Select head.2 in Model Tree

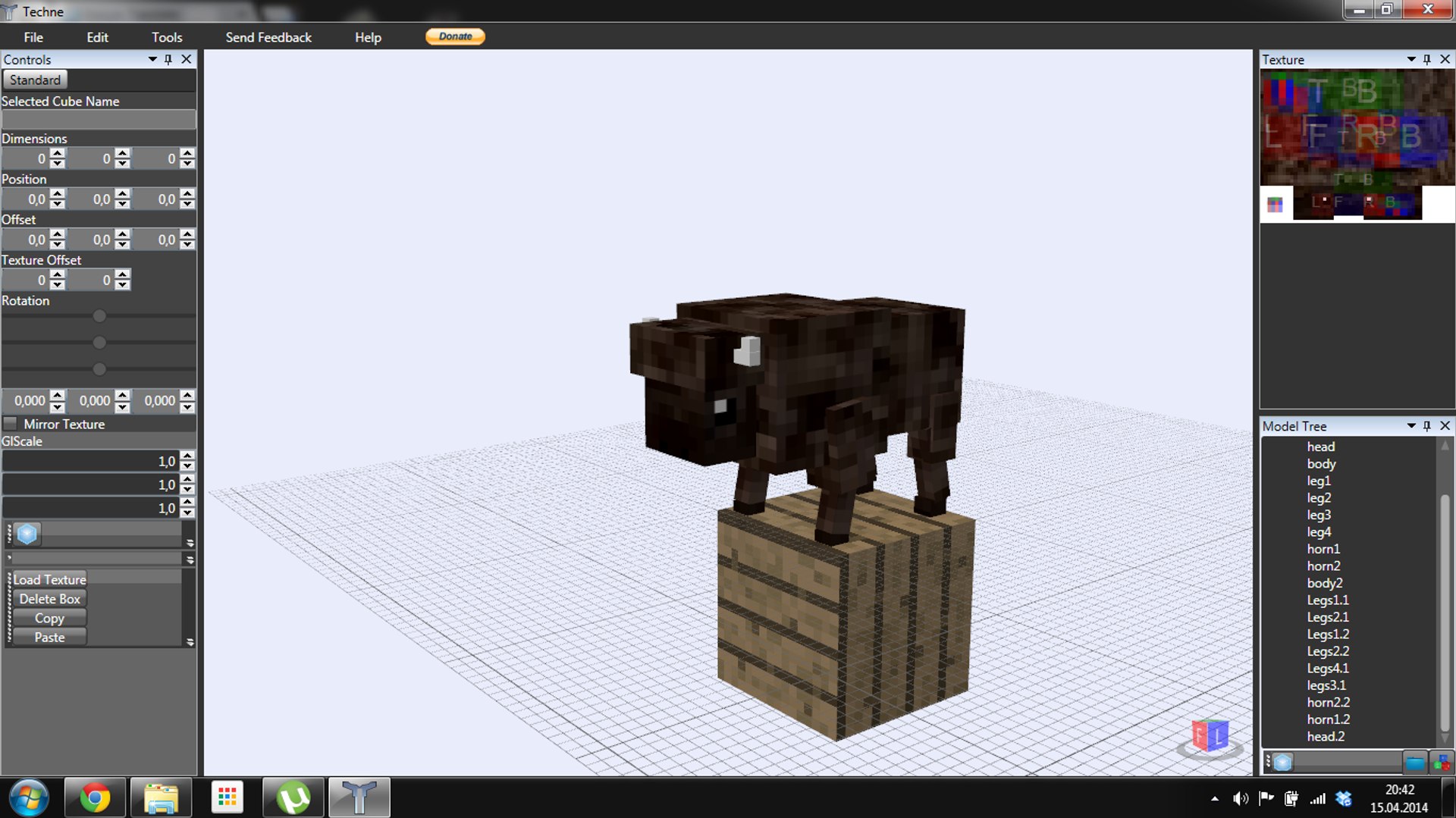[x=1326, y=736]
